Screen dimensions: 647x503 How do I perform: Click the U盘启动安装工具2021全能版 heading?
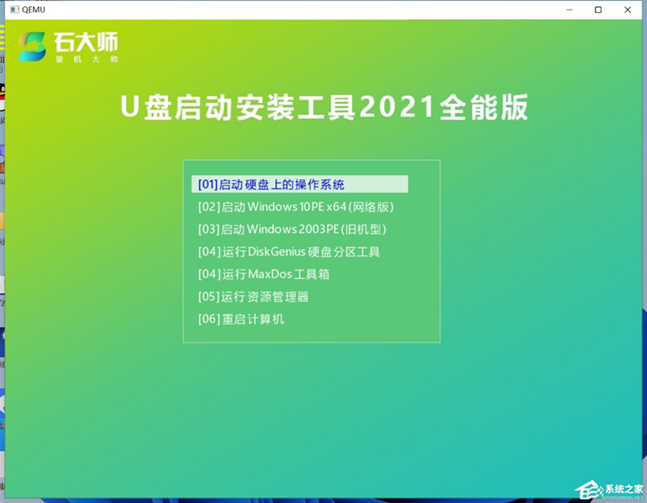(x=323, y=109)
